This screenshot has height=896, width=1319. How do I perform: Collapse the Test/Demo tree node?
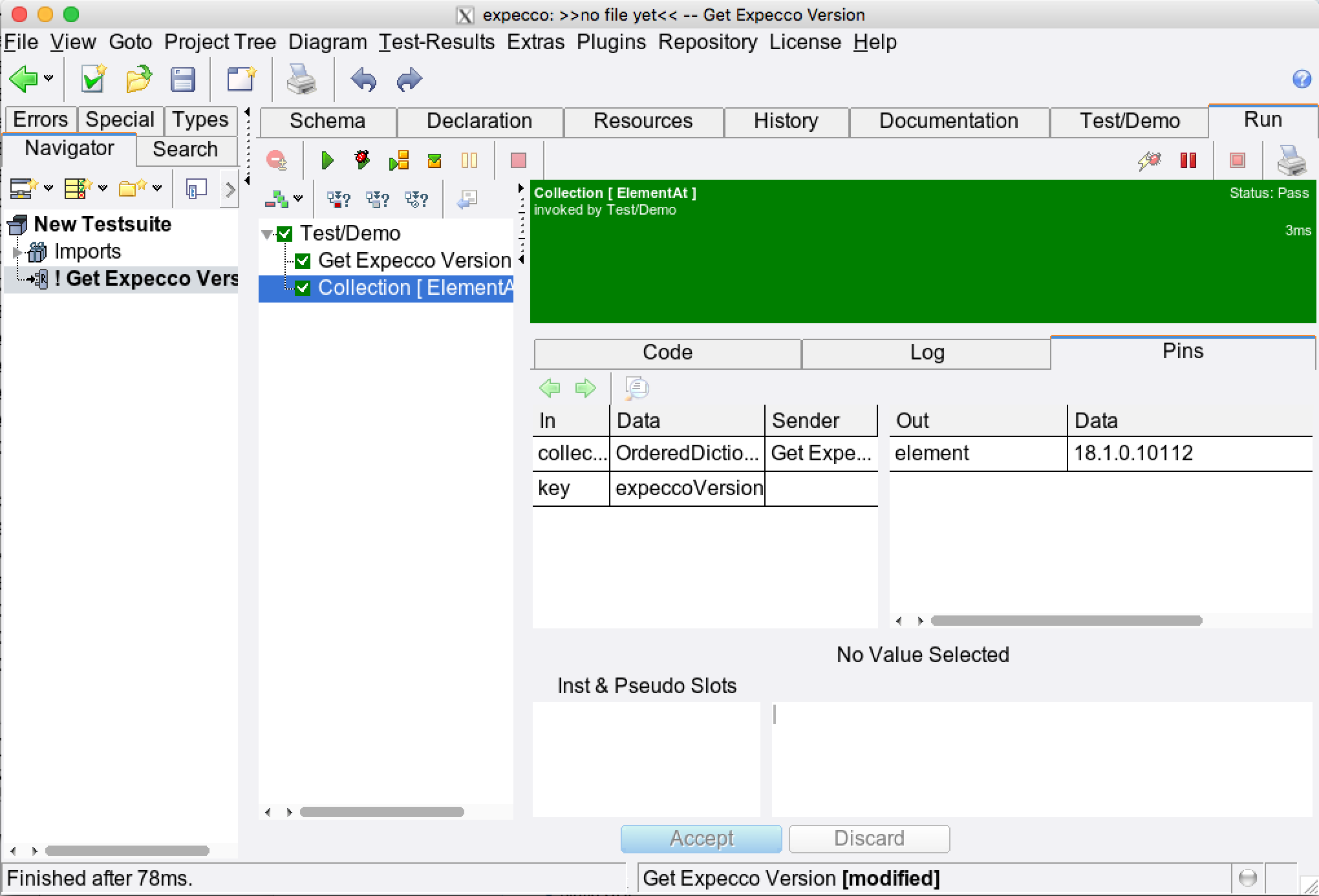(267, 234)
